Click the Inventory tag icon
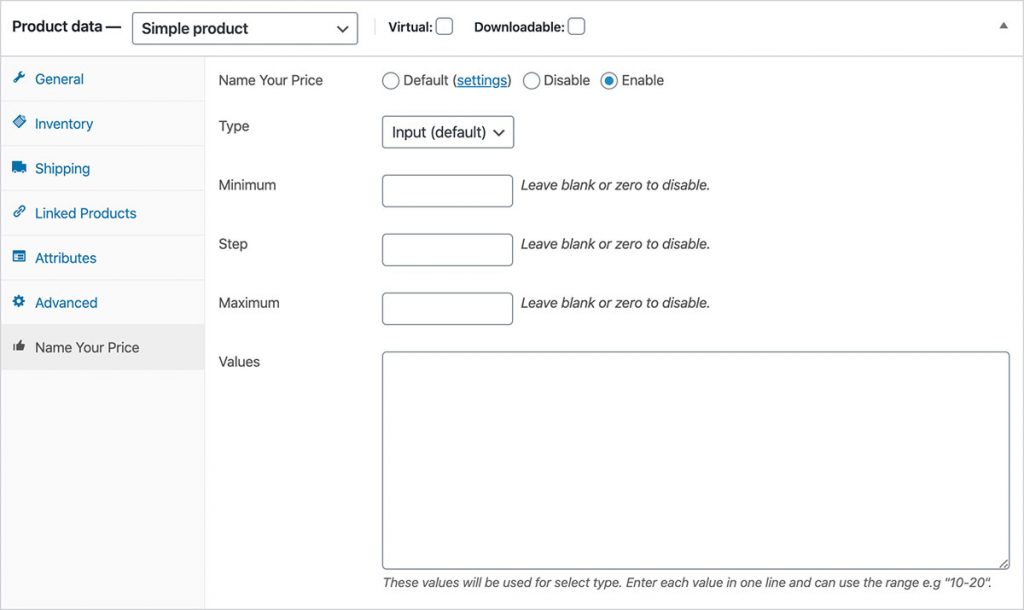 [x=19, y=122]
